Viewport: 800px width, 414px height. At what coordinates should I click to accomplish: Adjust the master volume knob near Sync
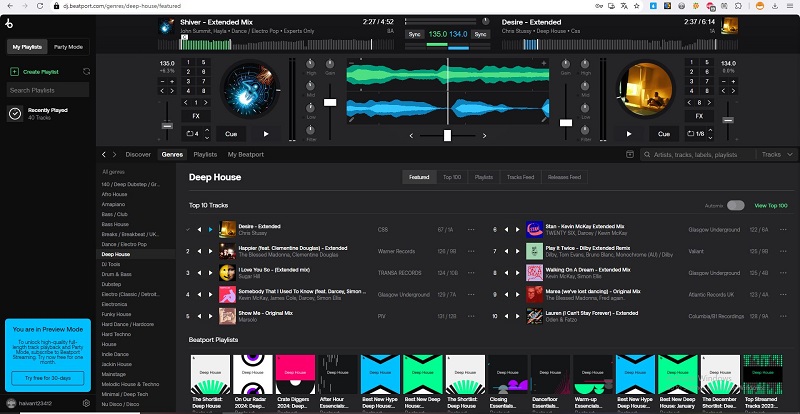pos(485,21)
